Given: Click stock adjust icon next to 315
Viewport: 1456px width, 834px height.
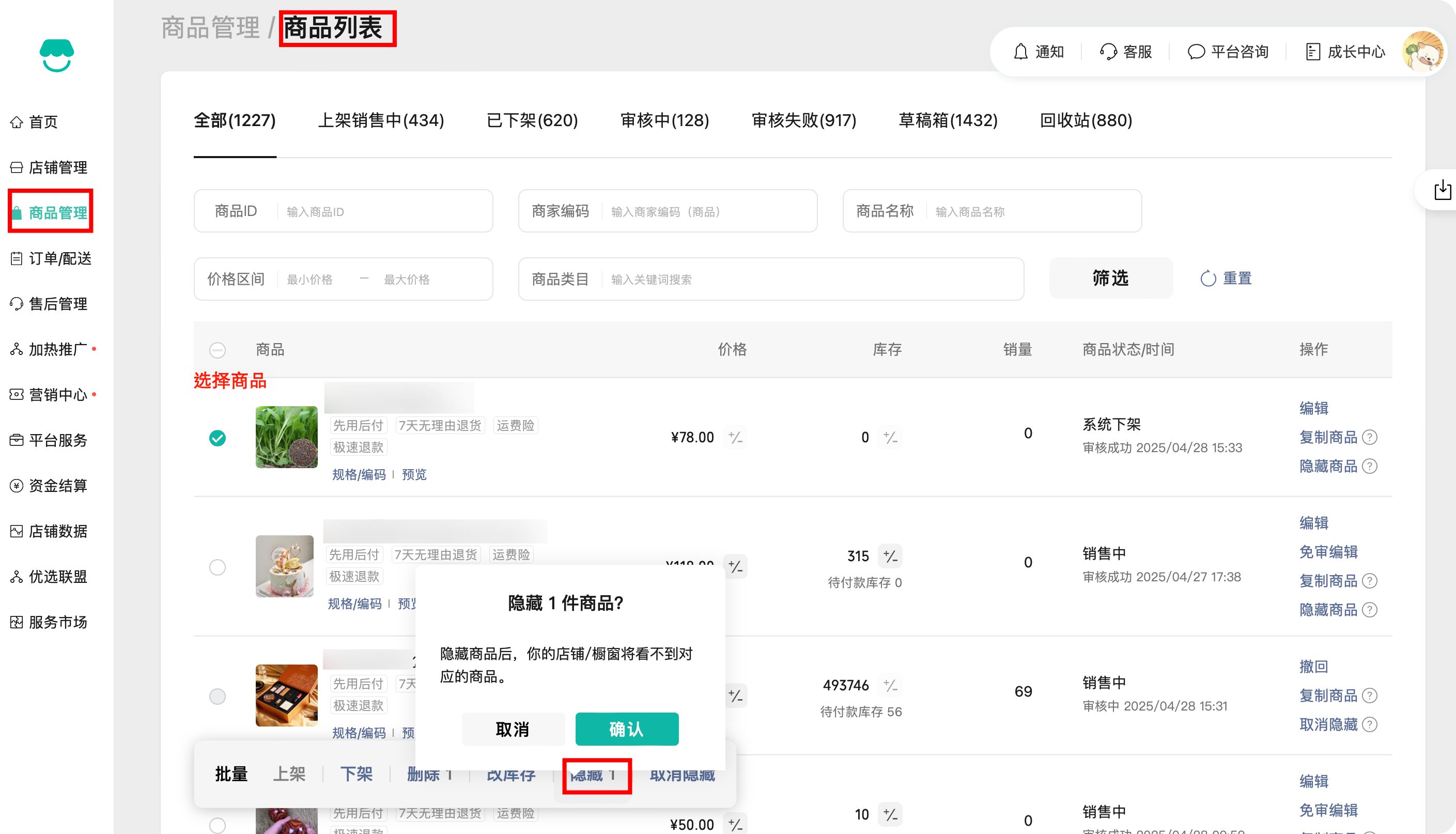Looking at the screenshot, I should point(890,555).
